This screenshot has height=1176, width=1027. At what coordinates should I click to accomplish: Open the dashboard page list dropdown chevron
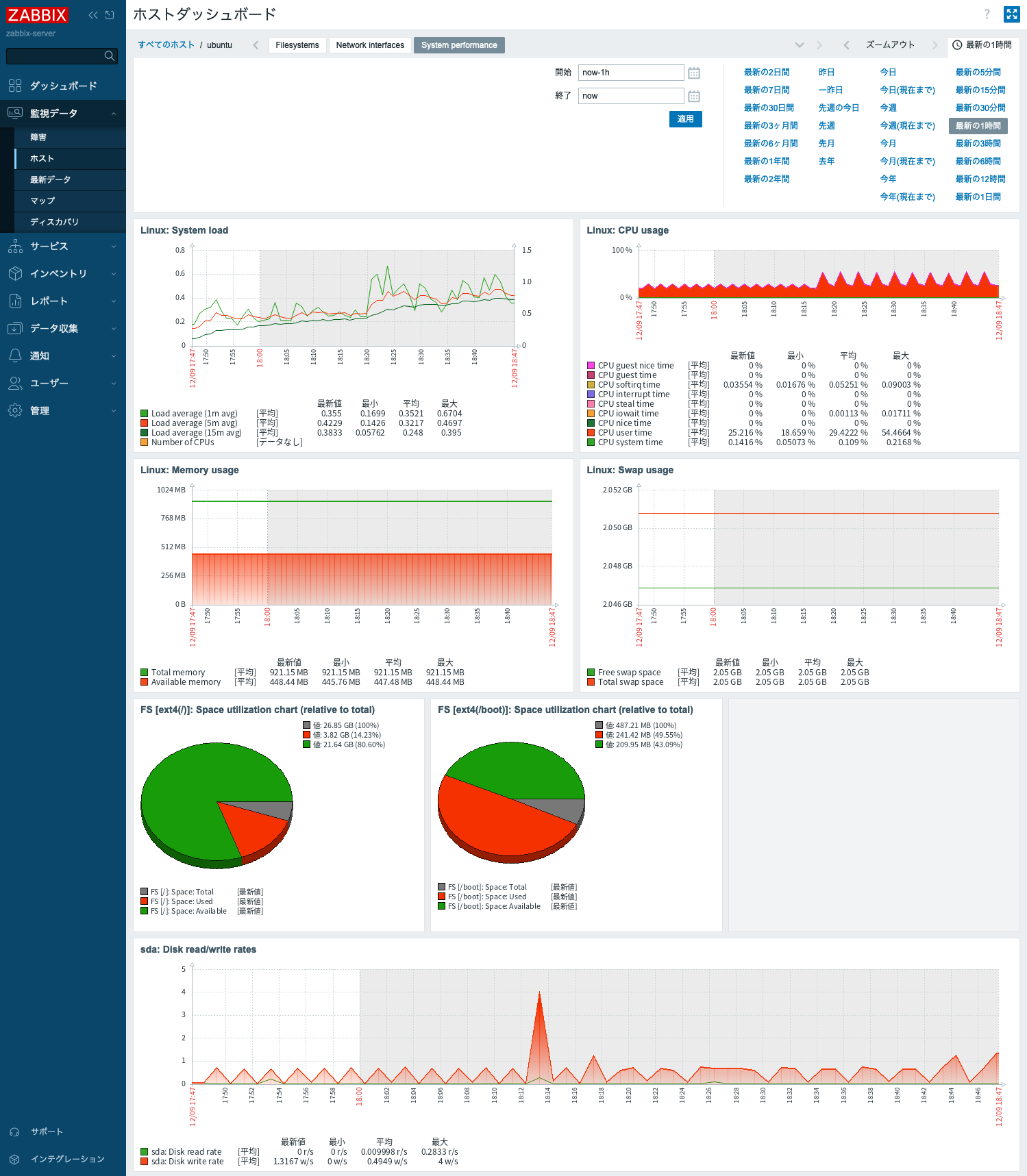click(x=799, y=45)
